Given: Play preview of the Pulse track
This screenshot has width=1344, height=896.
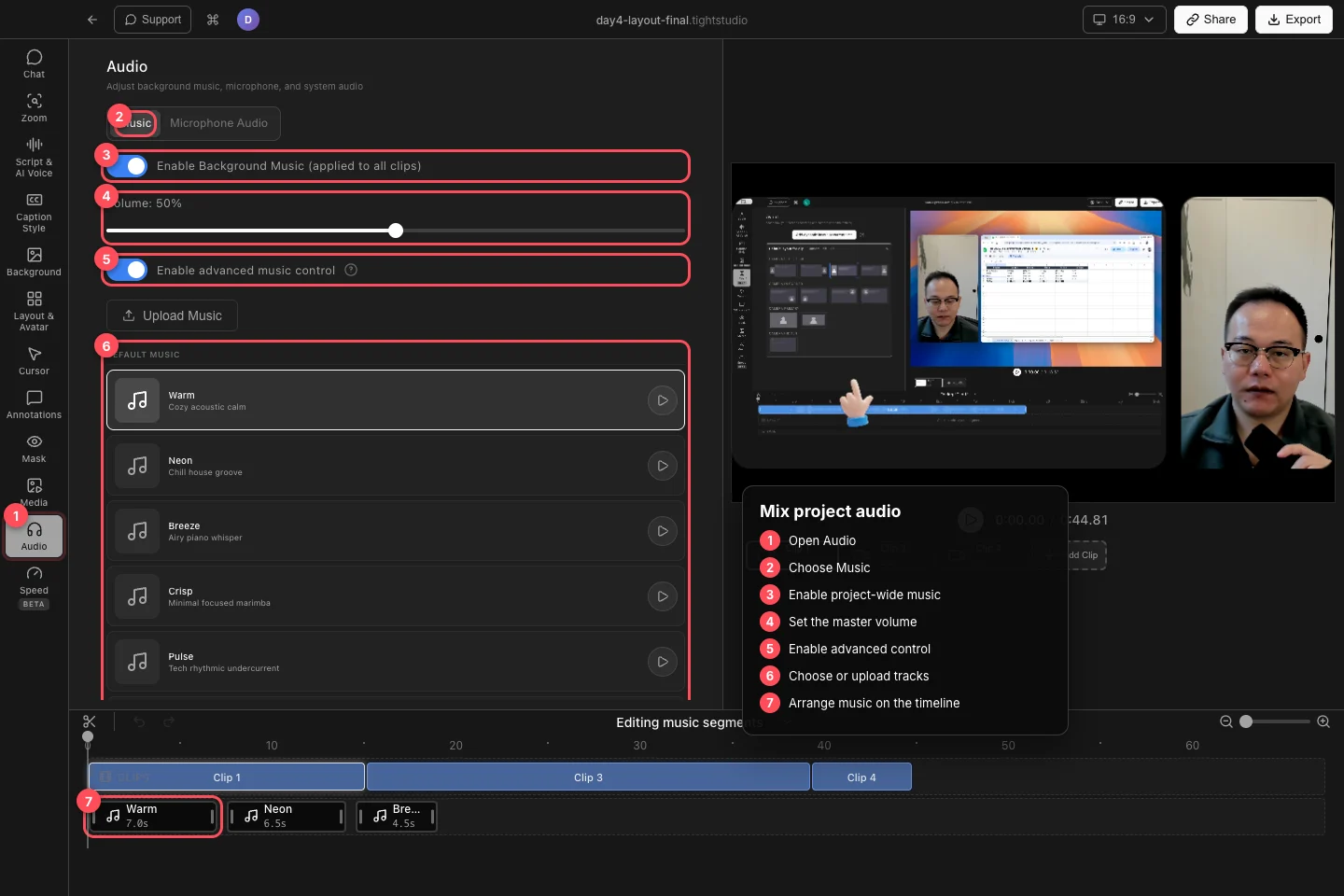Looking at the screenshot, I should point(663,662).
